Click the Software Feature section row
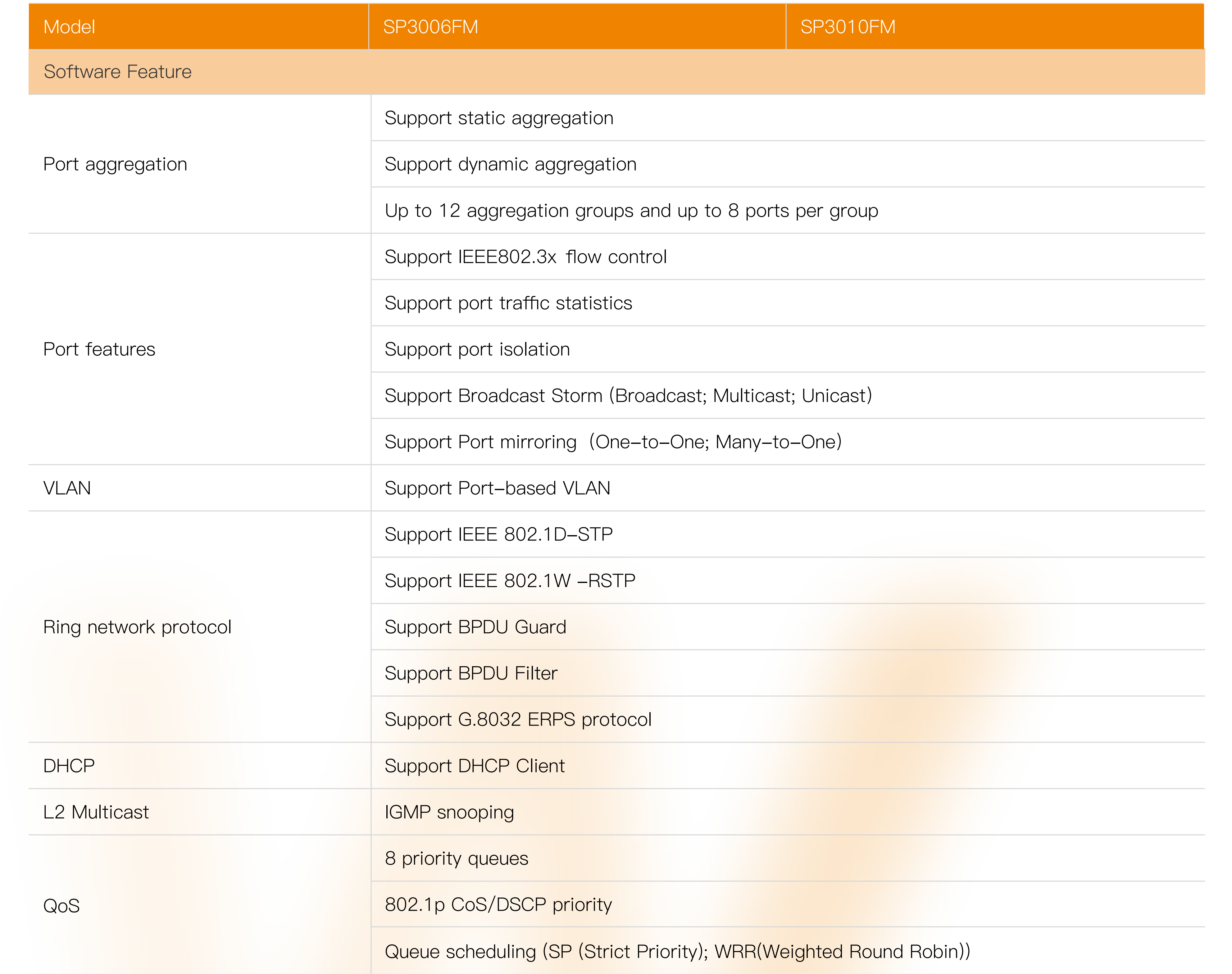 click(x=117, y=72)
